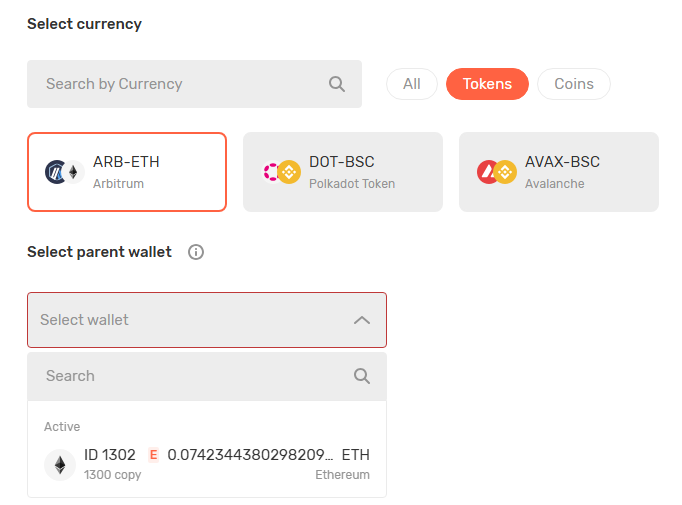The image size is (682, 505).
Task: Focus the wallet Search field
Action: click(190, 376)
